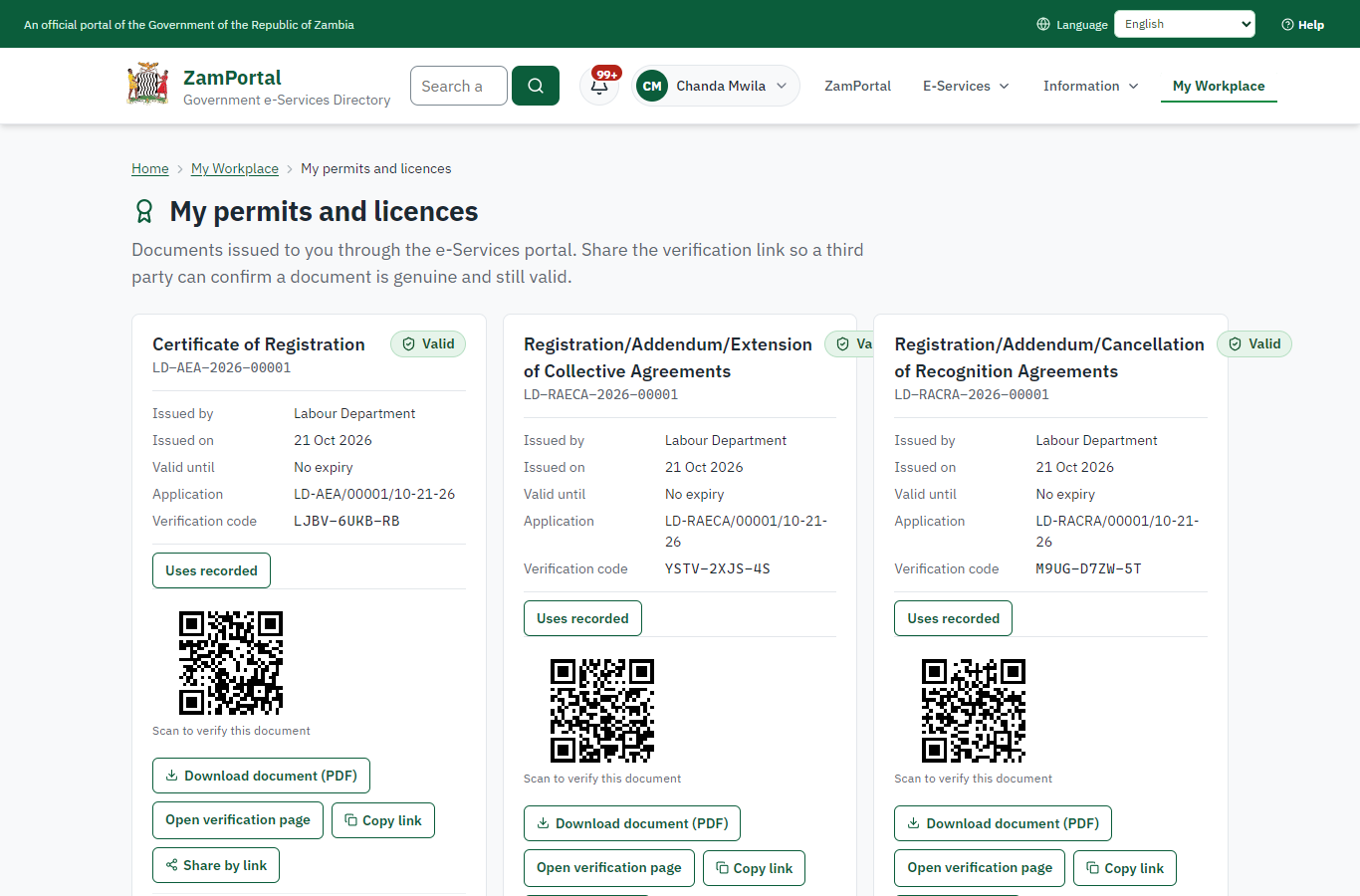Open the Language select dropdown
1360x896 pixels.
(x=1185, y=24)
